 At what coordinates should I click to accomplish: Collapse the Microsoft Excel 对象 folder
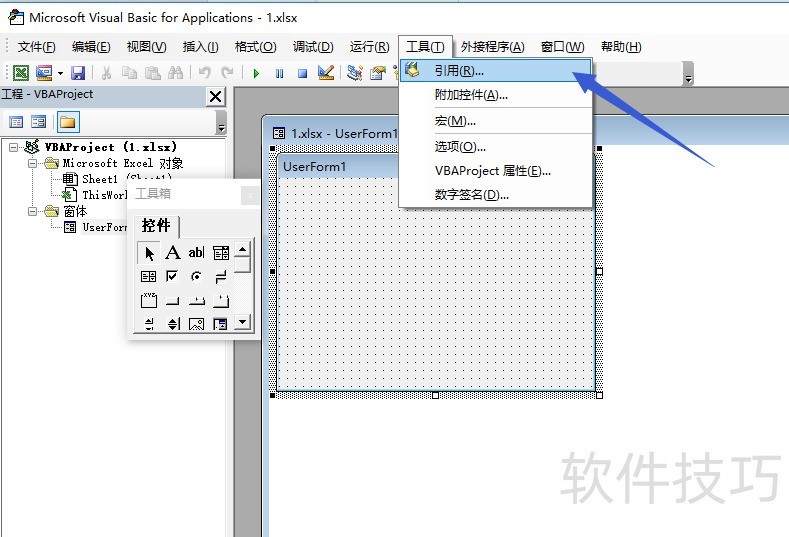(x=32, y=163)
